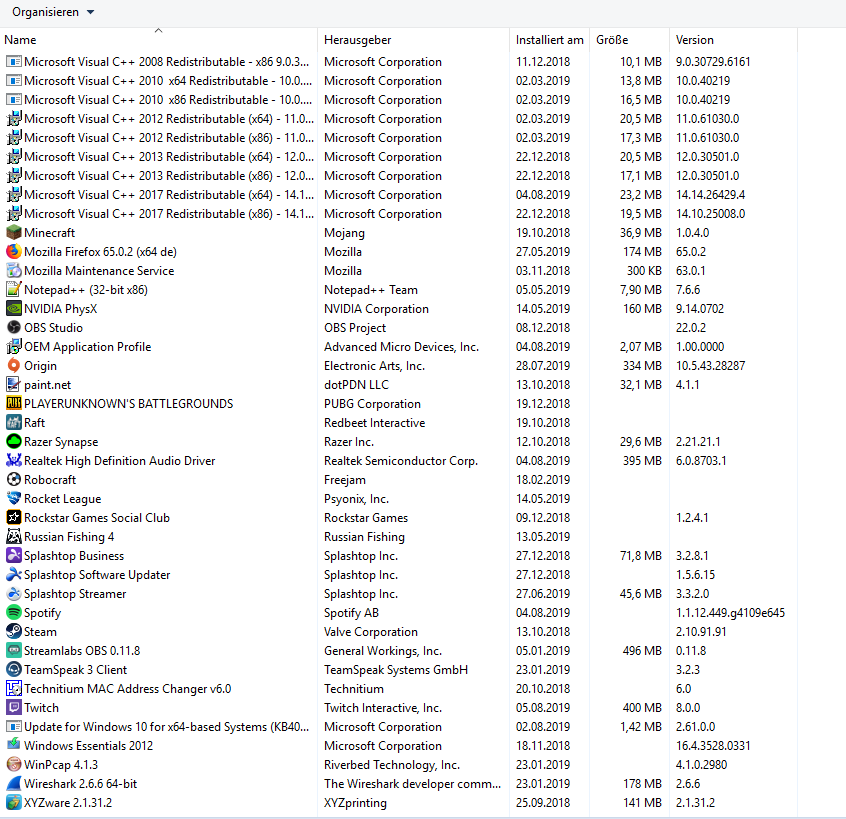Image resolution: width=846 pixels, height=819 pixels.
Task: Select the Raft icon
Action: 13,422
